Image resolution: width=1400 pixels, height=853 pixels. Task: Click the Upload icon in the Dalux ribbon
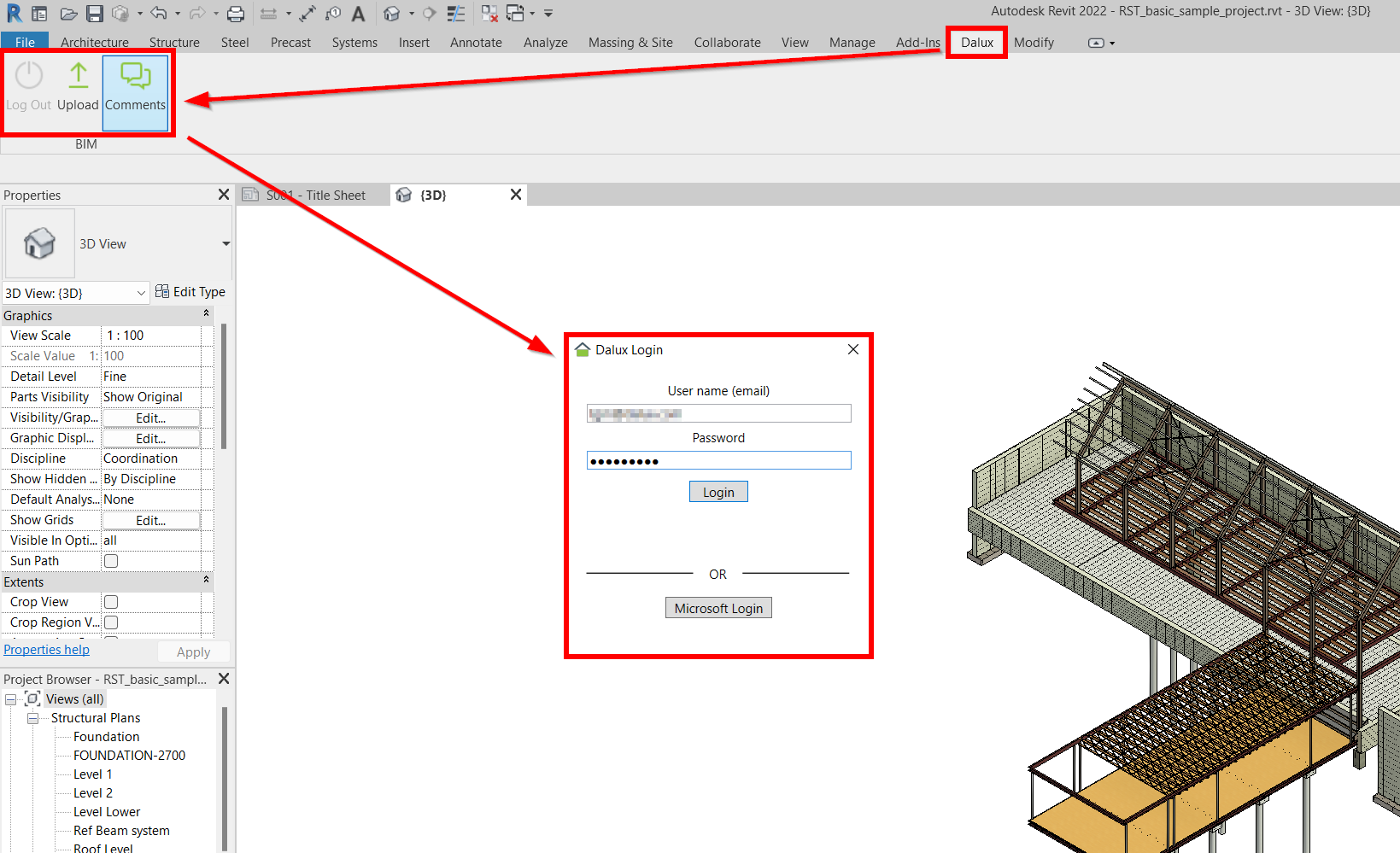coord(78,87)
